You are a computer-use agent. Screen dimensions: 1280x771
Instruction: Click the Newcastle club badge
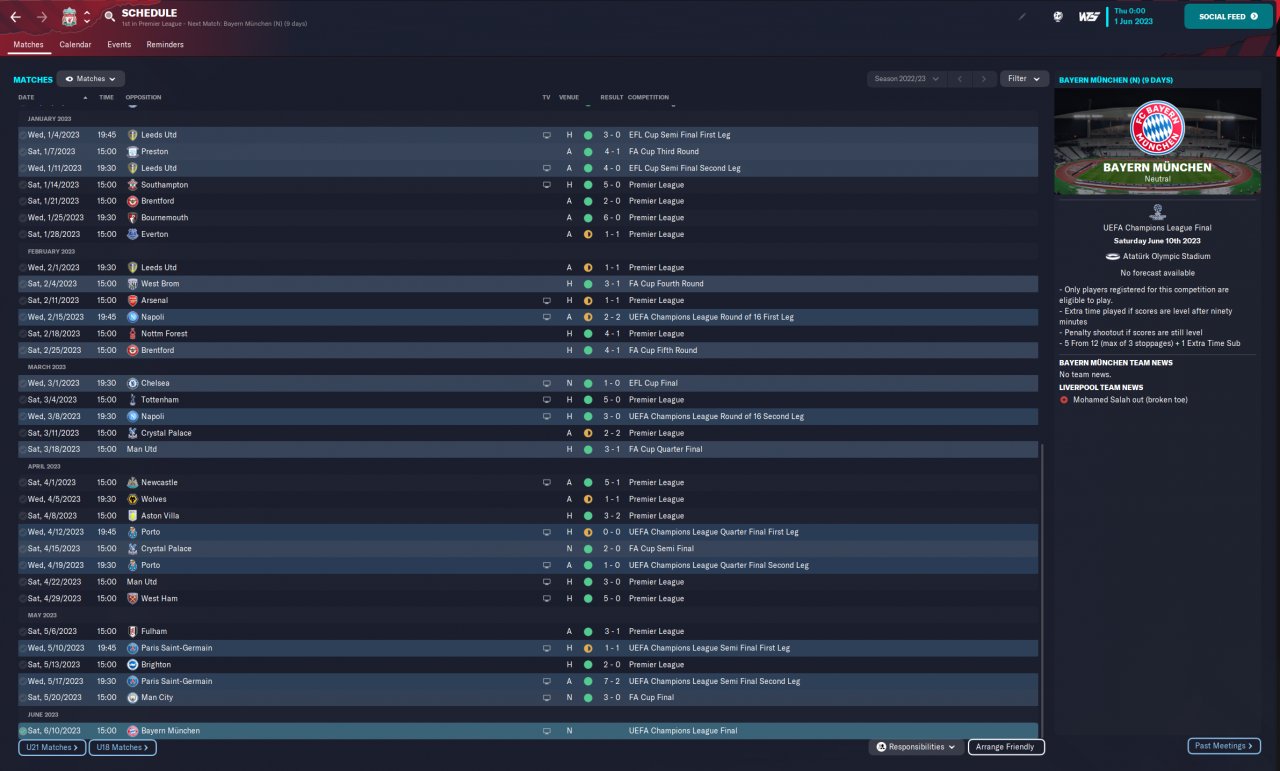click(x=132, y=482)
